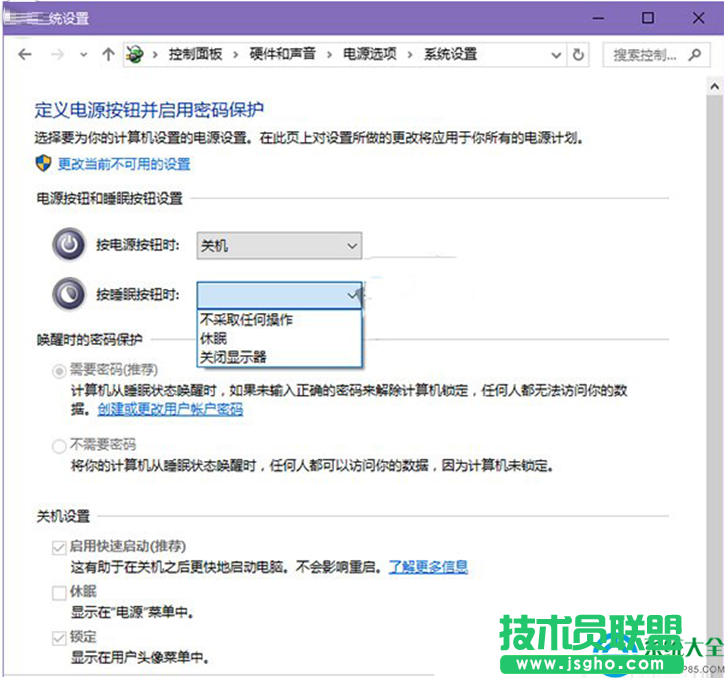
Task: Click the power button icon
Action: coord(69,244)
